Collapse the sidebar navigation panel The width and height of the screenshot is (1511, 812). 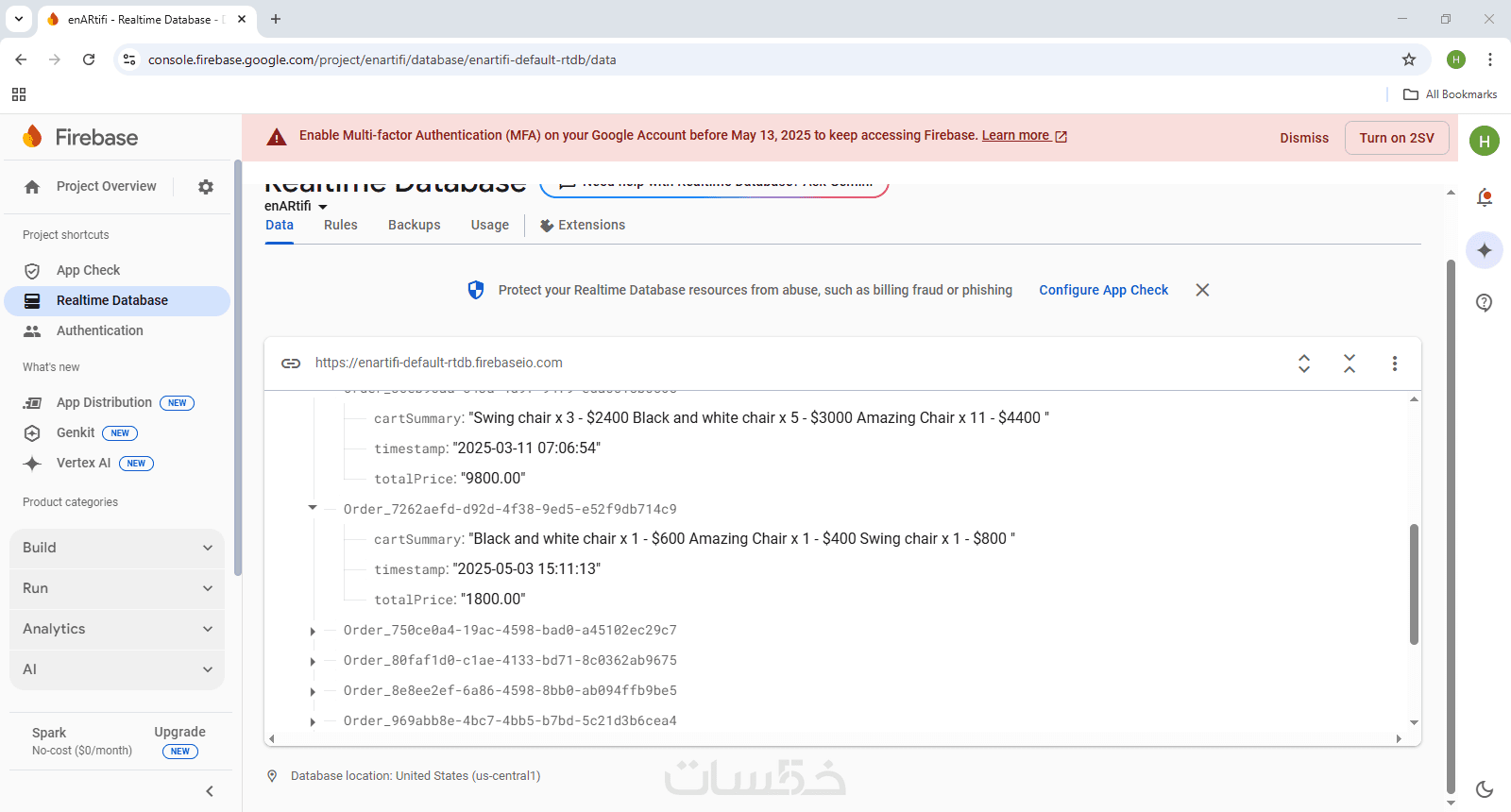210,791
